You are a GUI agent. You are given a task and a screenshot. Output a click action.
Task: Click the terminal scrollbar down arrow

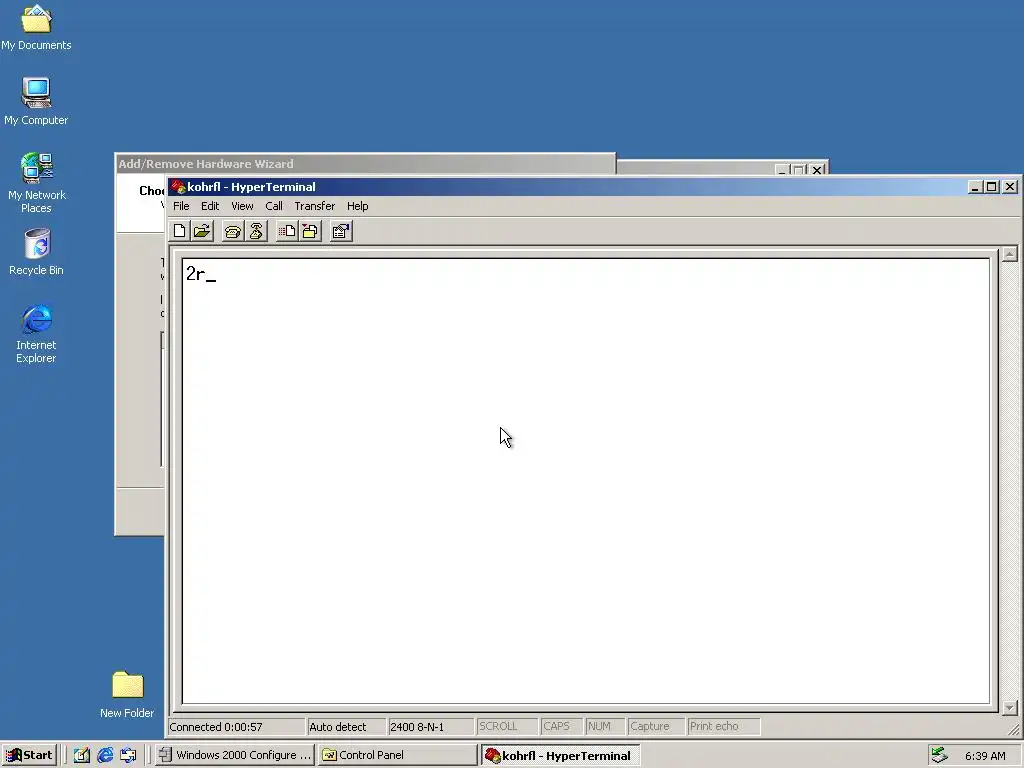tap(1010, 707)
